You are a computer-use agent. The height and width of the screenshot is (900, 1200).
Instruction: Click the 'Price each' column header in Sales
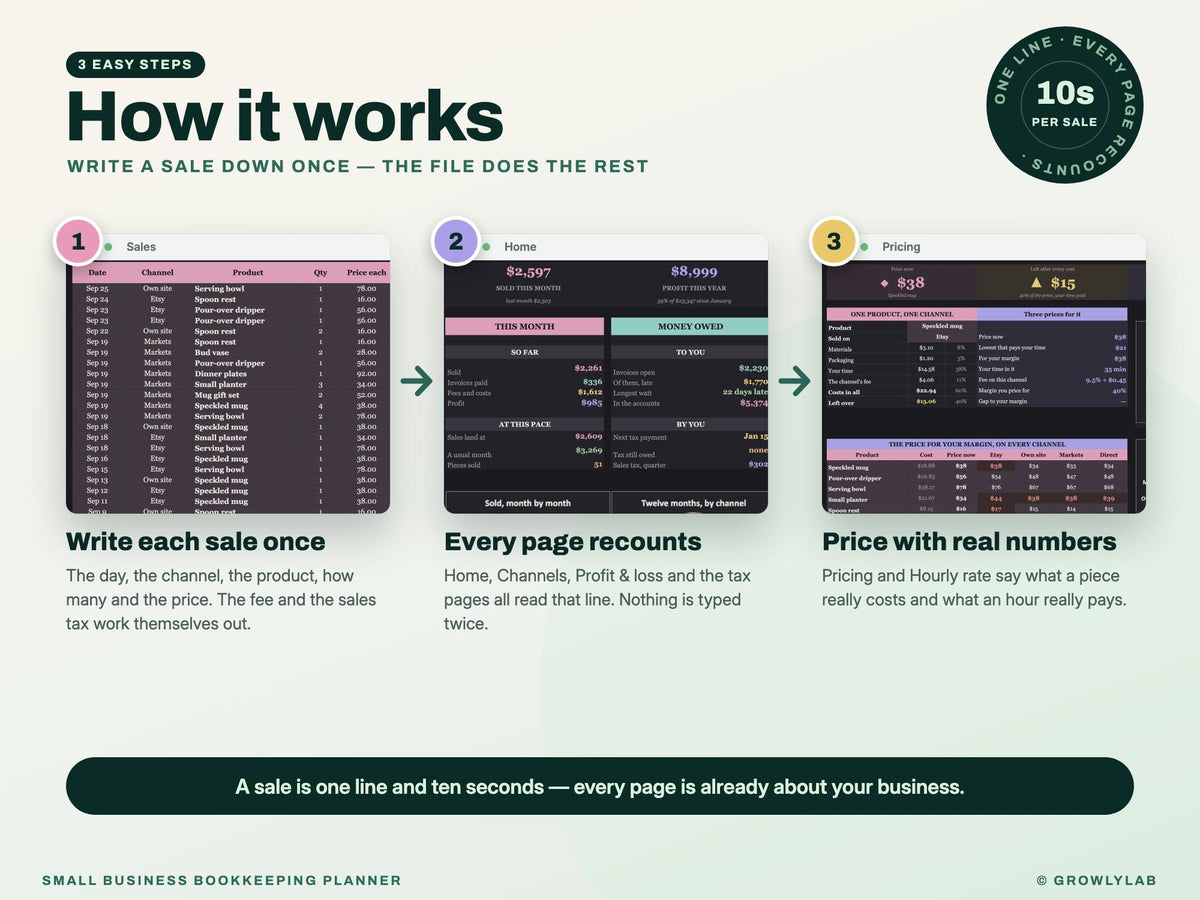click(366, 272)
